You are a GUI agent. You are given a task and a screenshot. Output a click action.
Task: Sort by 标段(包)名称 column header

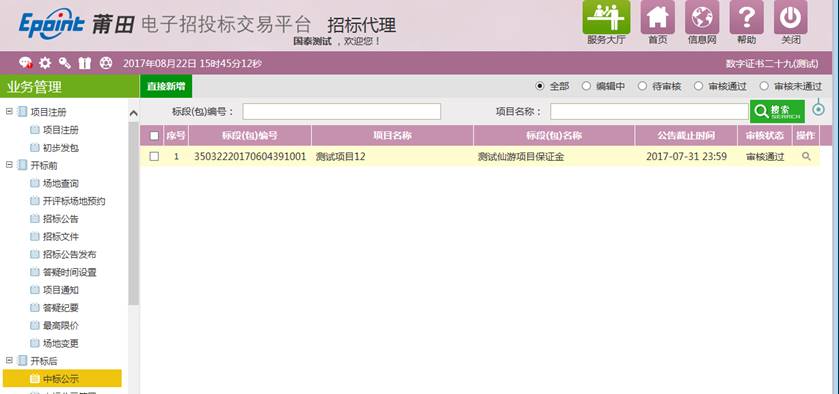pyautogui.click(x=554, y=135)
